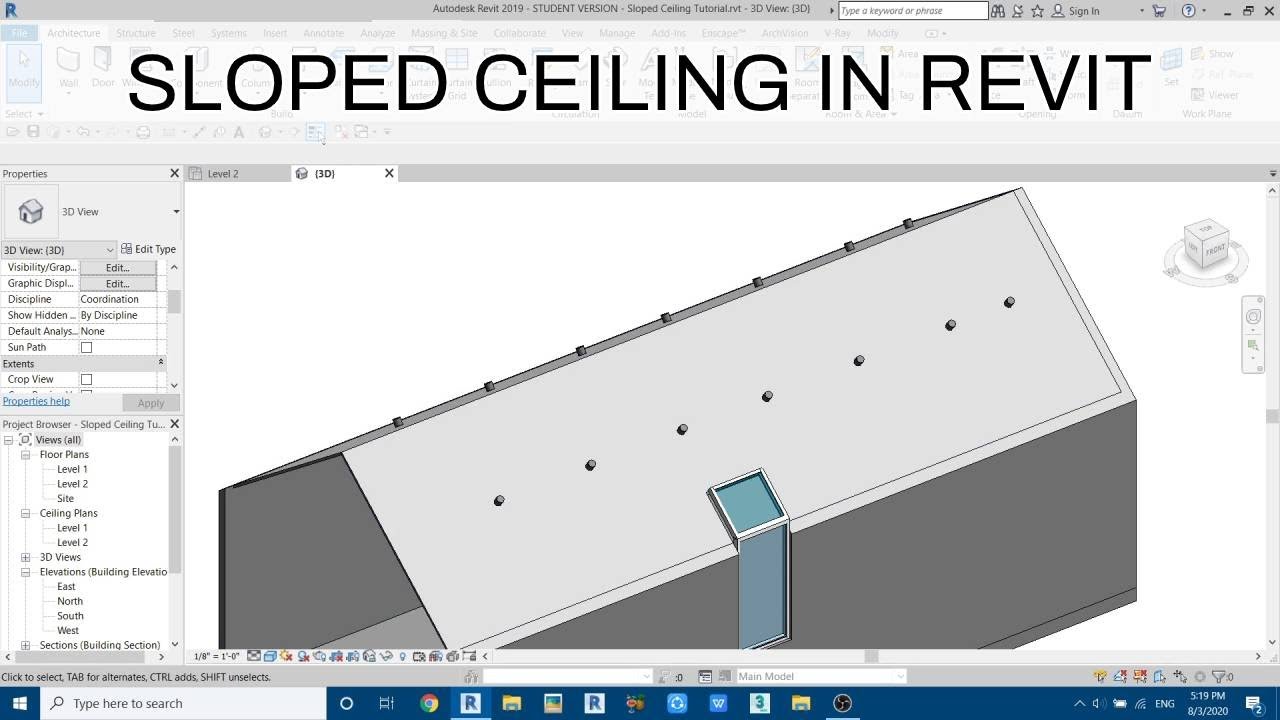The image size is (1280, 720).
Task: Close the {3D} view tab
Action: [x=389, y=174]
